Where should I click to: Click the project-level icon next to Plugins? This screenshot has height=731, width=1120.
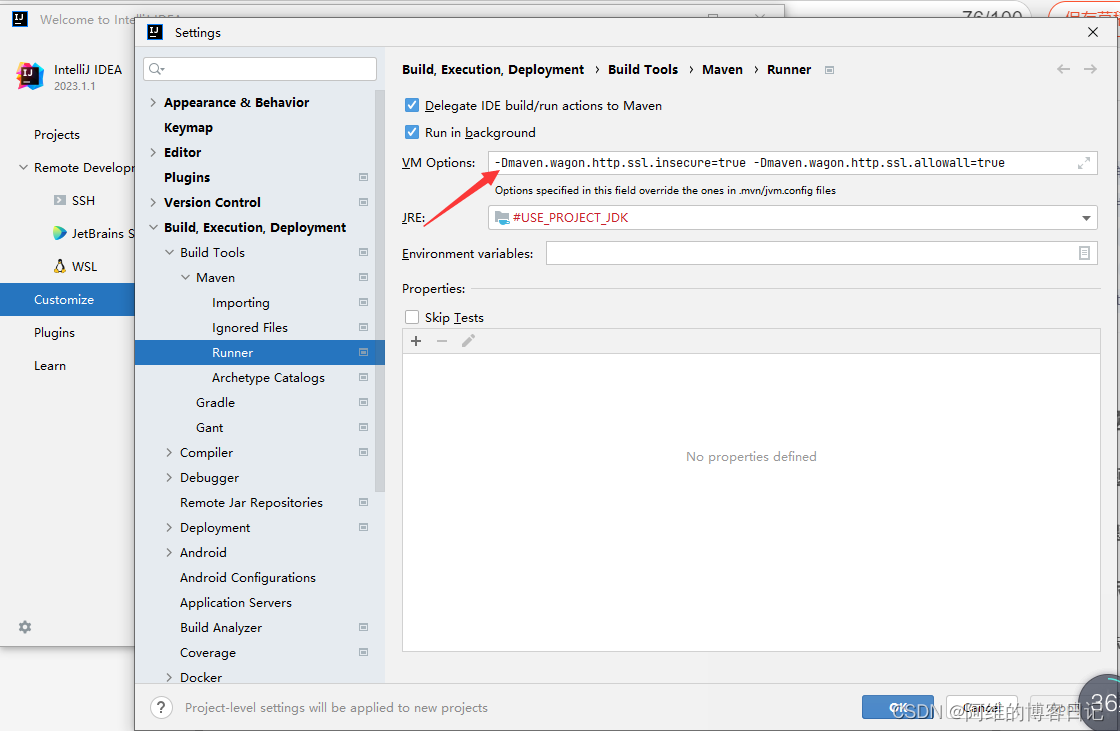(x=364, y=177)
